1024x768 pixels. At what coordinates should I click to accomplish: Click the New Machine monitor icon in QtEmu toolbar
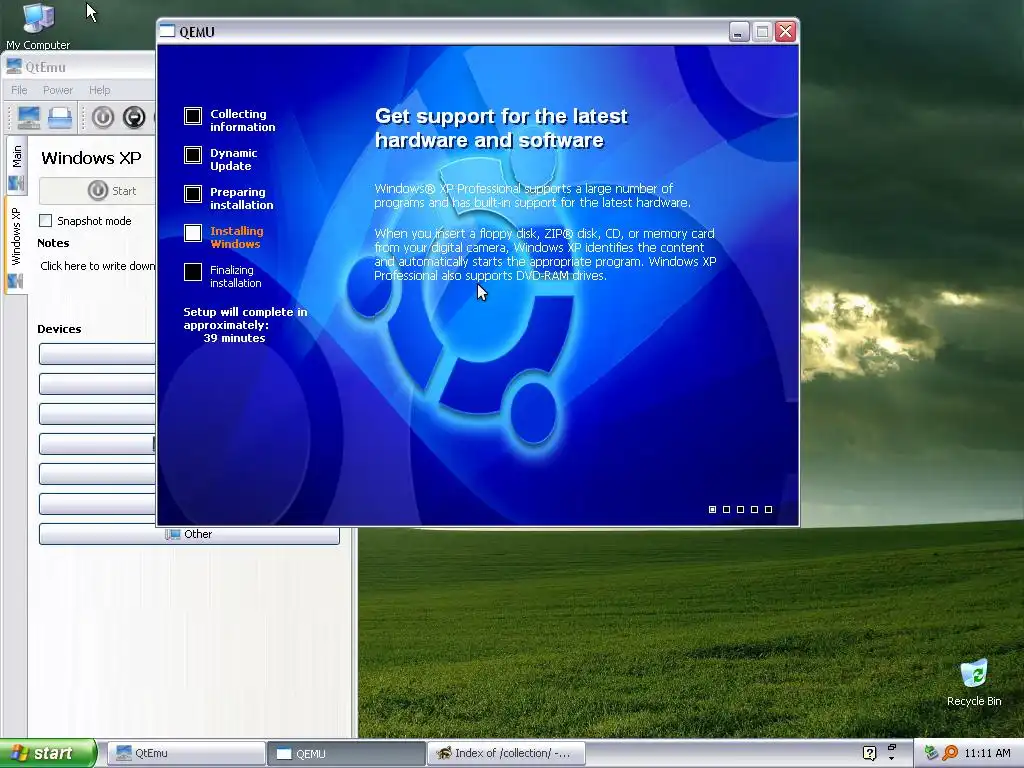tap(29, 118)
